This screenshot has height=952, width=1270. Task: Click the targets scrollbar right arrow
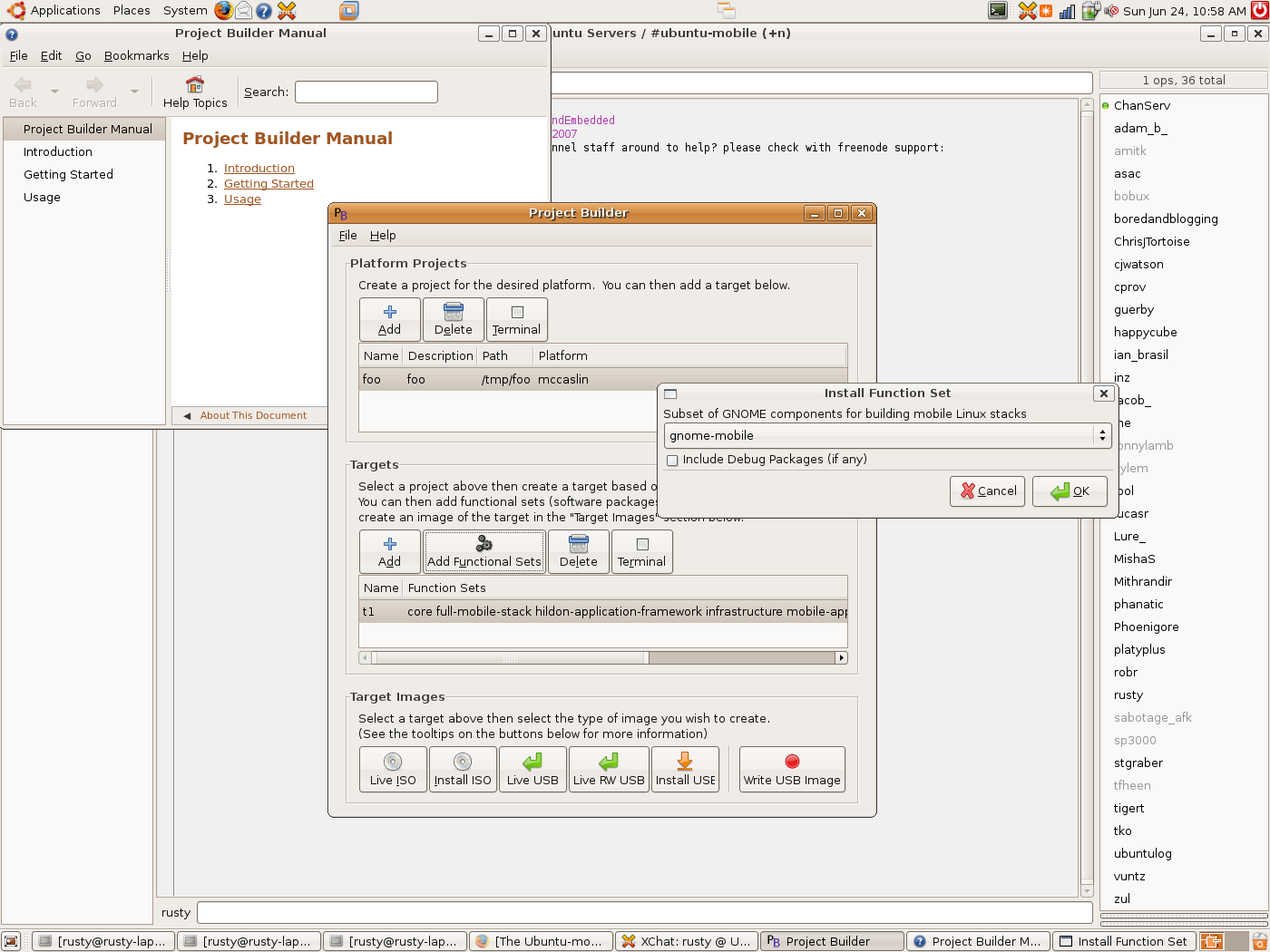click(x=841, y=657)
